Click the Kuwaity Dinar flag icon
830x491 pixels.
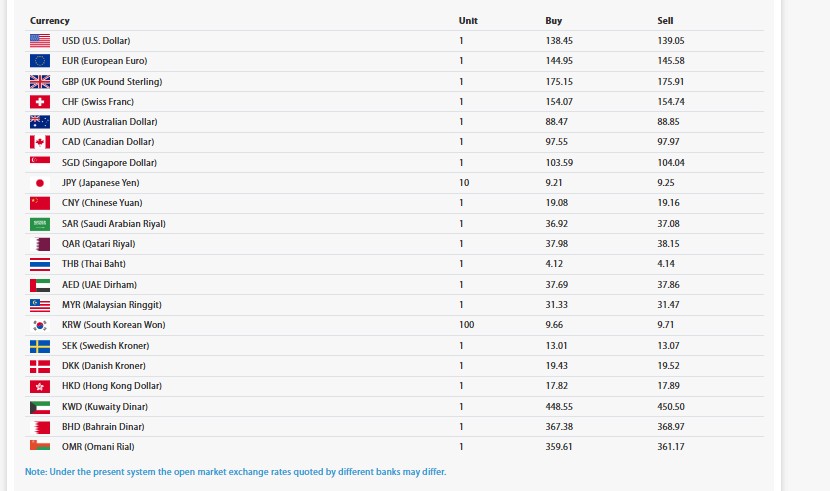pos(40,406)
